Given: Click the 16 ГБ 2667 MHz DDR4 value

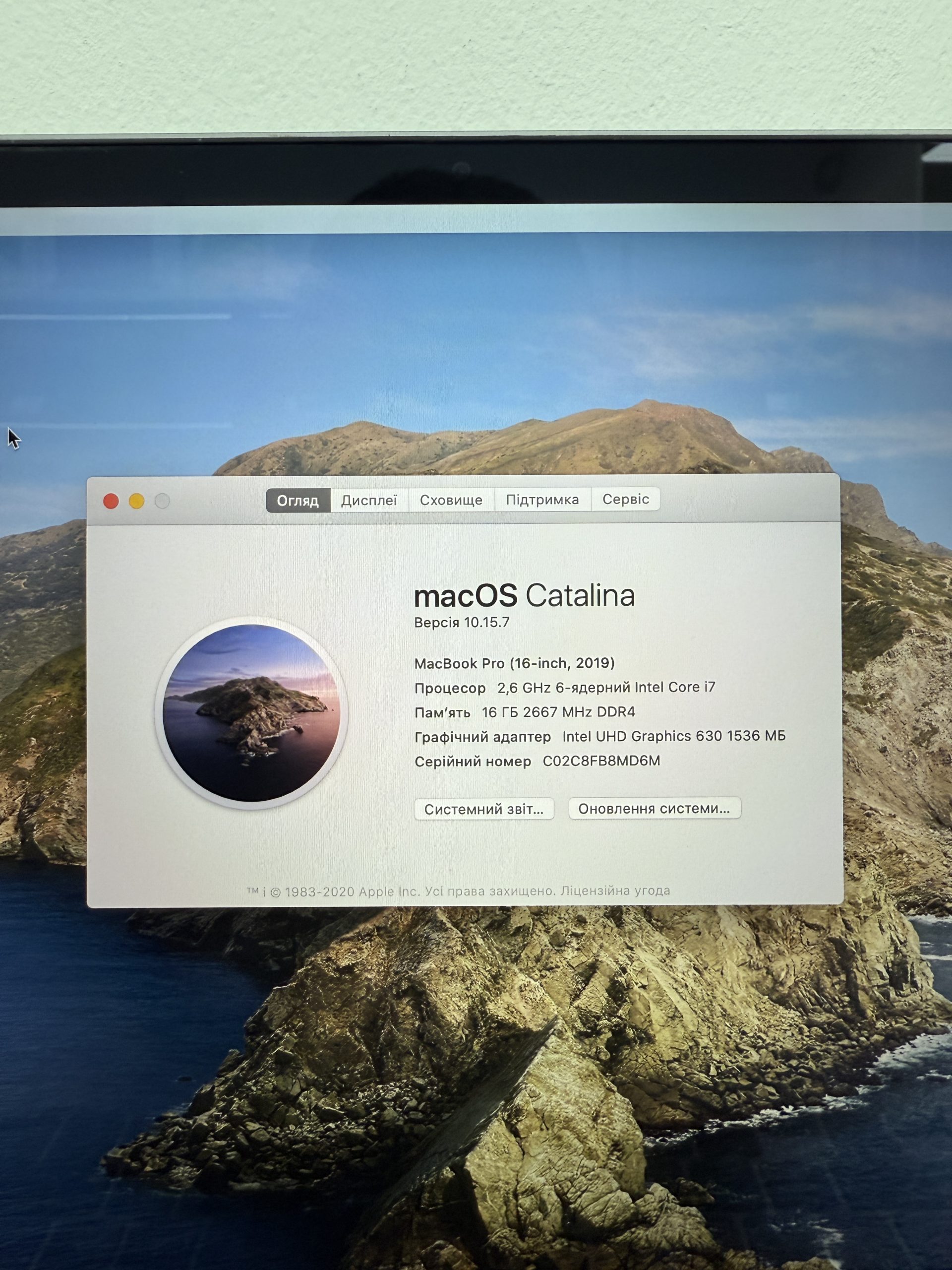Looking at the screenshot, I should tap(558, 712).
